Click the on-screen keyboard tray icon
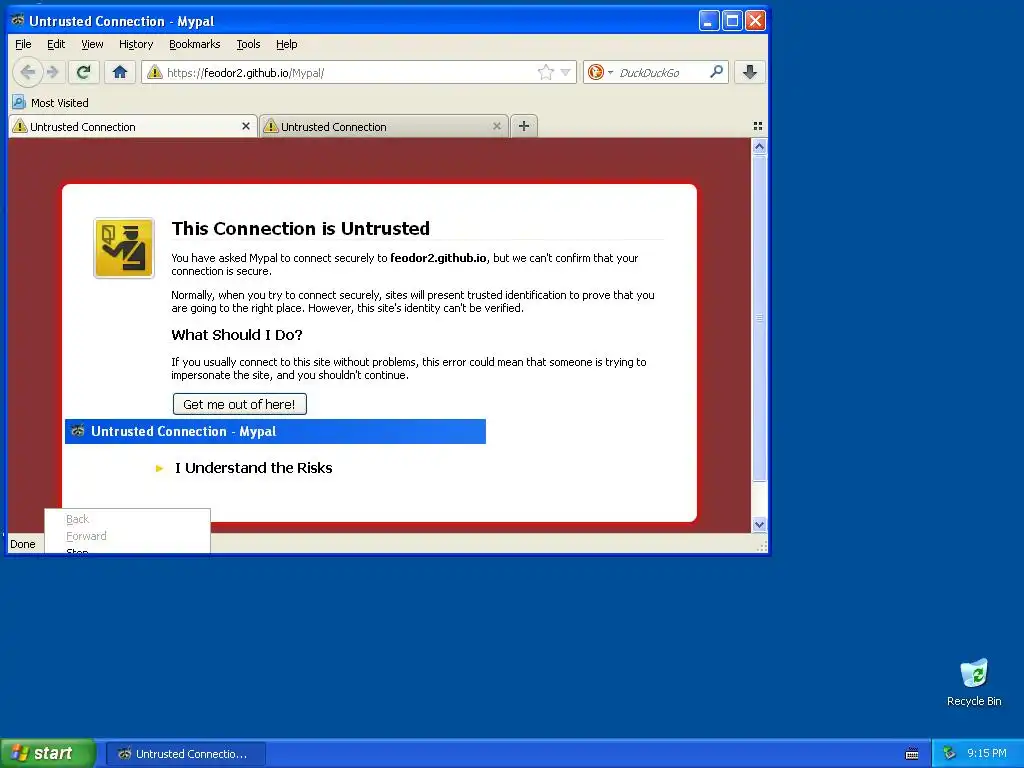 (912, 754)
